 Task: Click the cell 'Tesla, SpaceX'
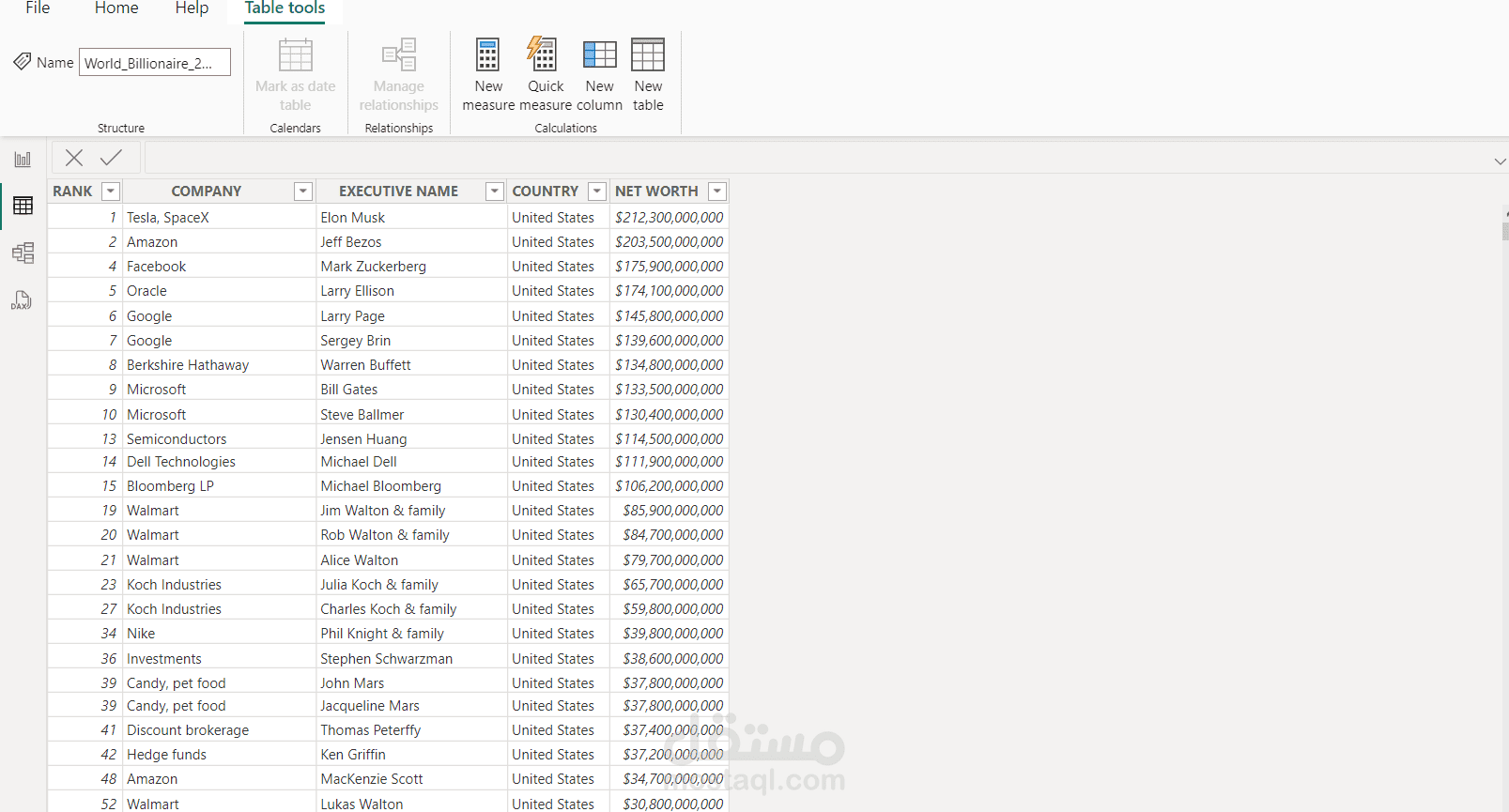[x=219, y=218]
